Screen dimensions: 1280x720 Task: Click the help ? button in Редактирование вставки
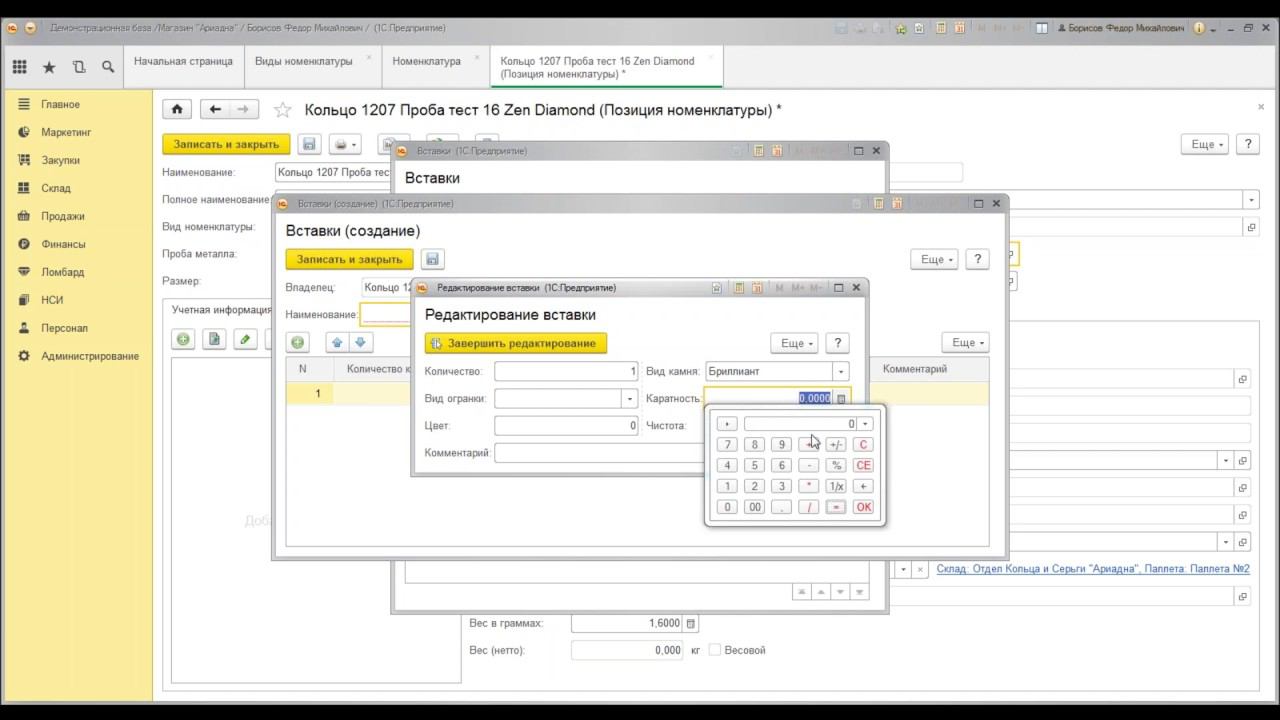(x=838, y=343)
